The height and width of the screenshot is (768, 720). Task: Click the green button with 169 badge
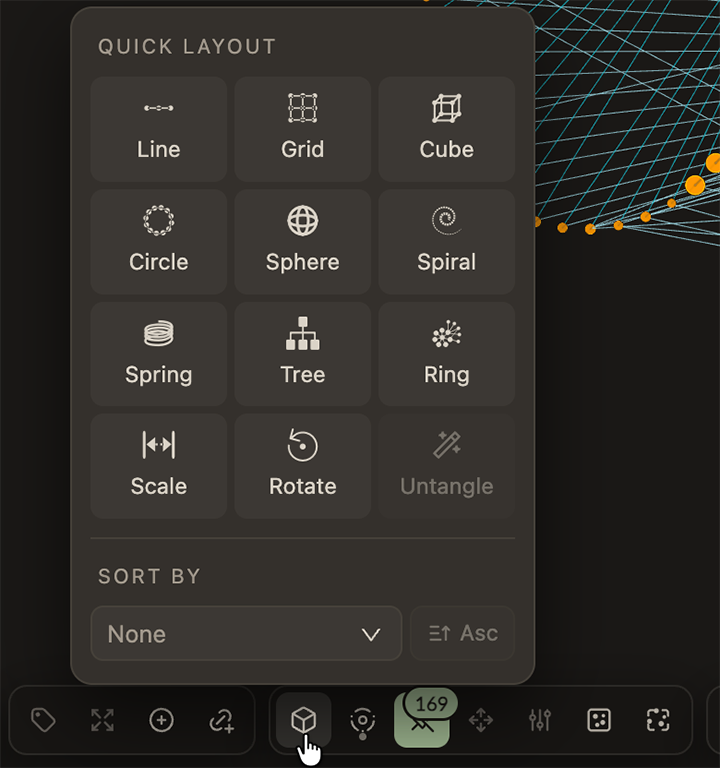pyautogui.click(x=422, y=720)
